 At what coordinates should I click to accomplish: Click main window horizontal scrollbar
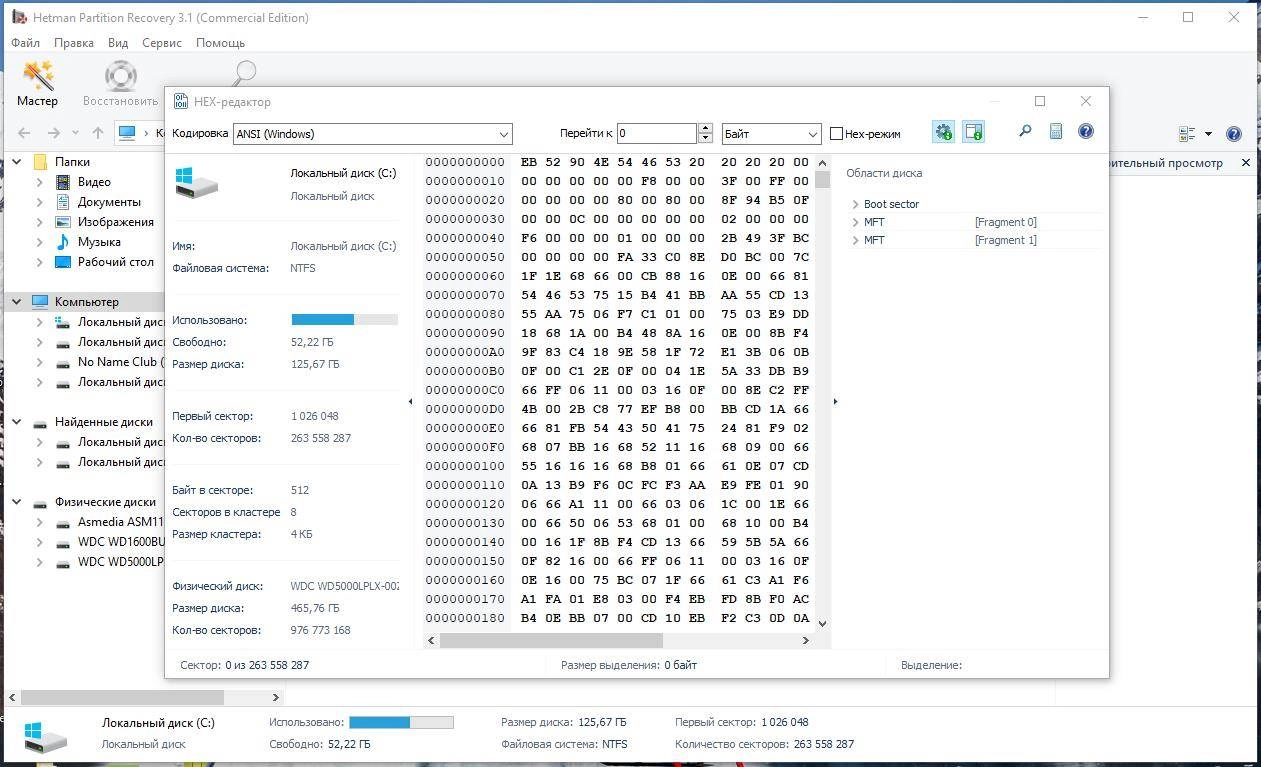point(122,697)
